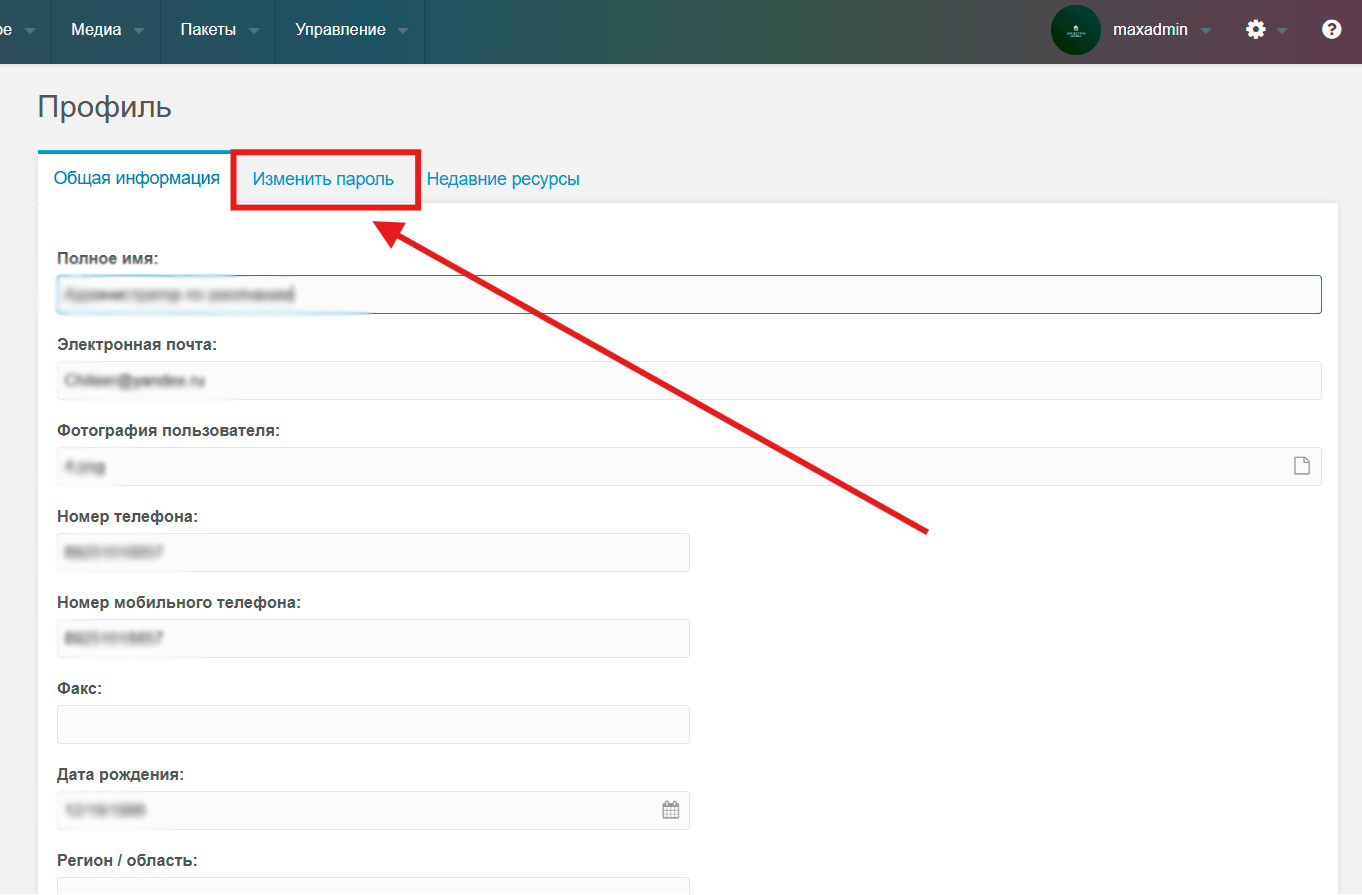
Task: Click the file browse icon in photo field
Action: click(x=1301, y=466)
